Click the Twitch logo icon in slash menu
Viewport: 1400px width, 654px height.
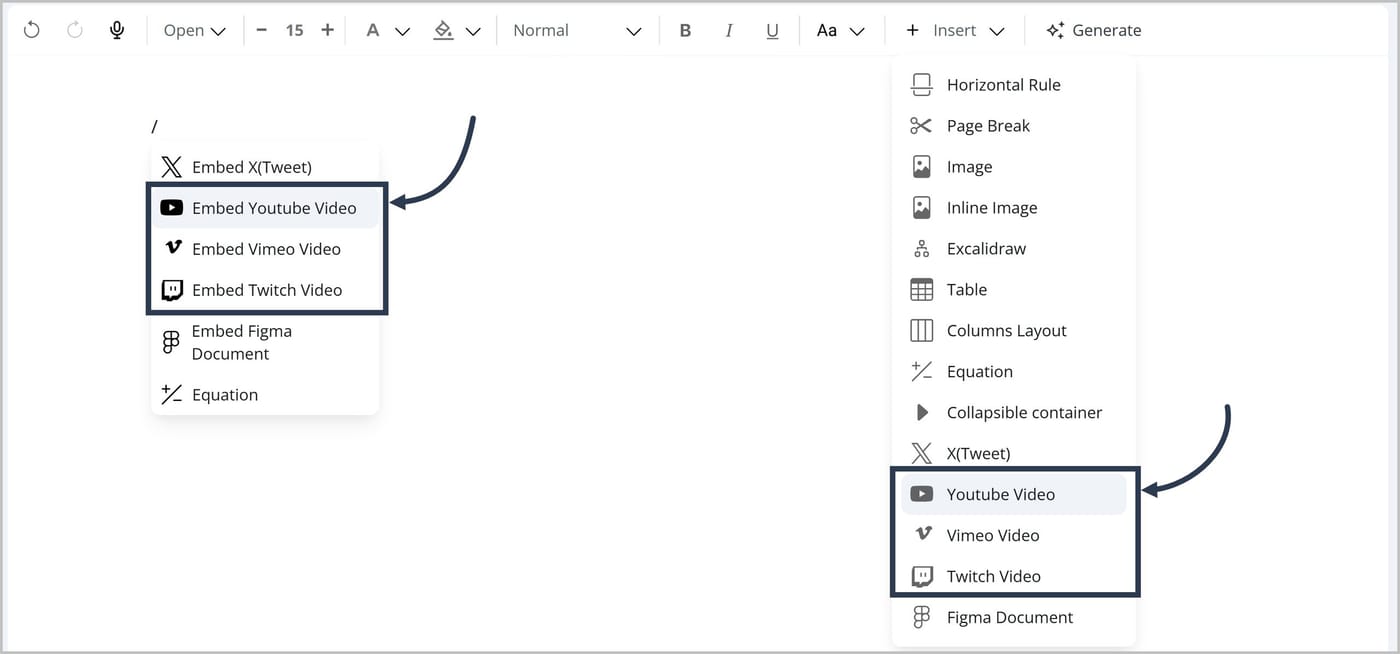[x=172, y=290]
